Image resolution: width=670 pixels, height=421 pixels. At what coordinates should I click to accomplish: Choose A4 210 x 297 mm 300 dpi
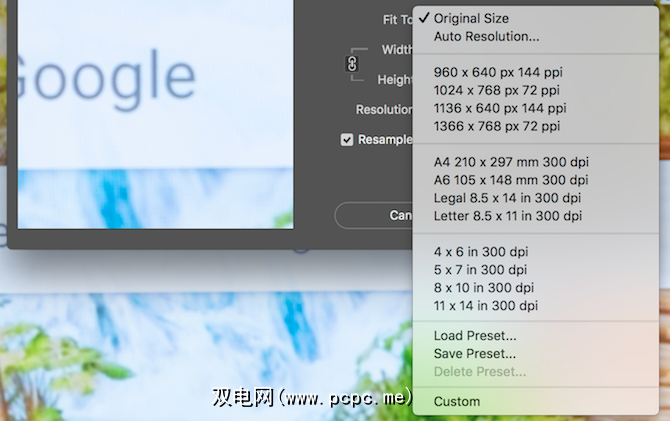[x=535, y=162]
